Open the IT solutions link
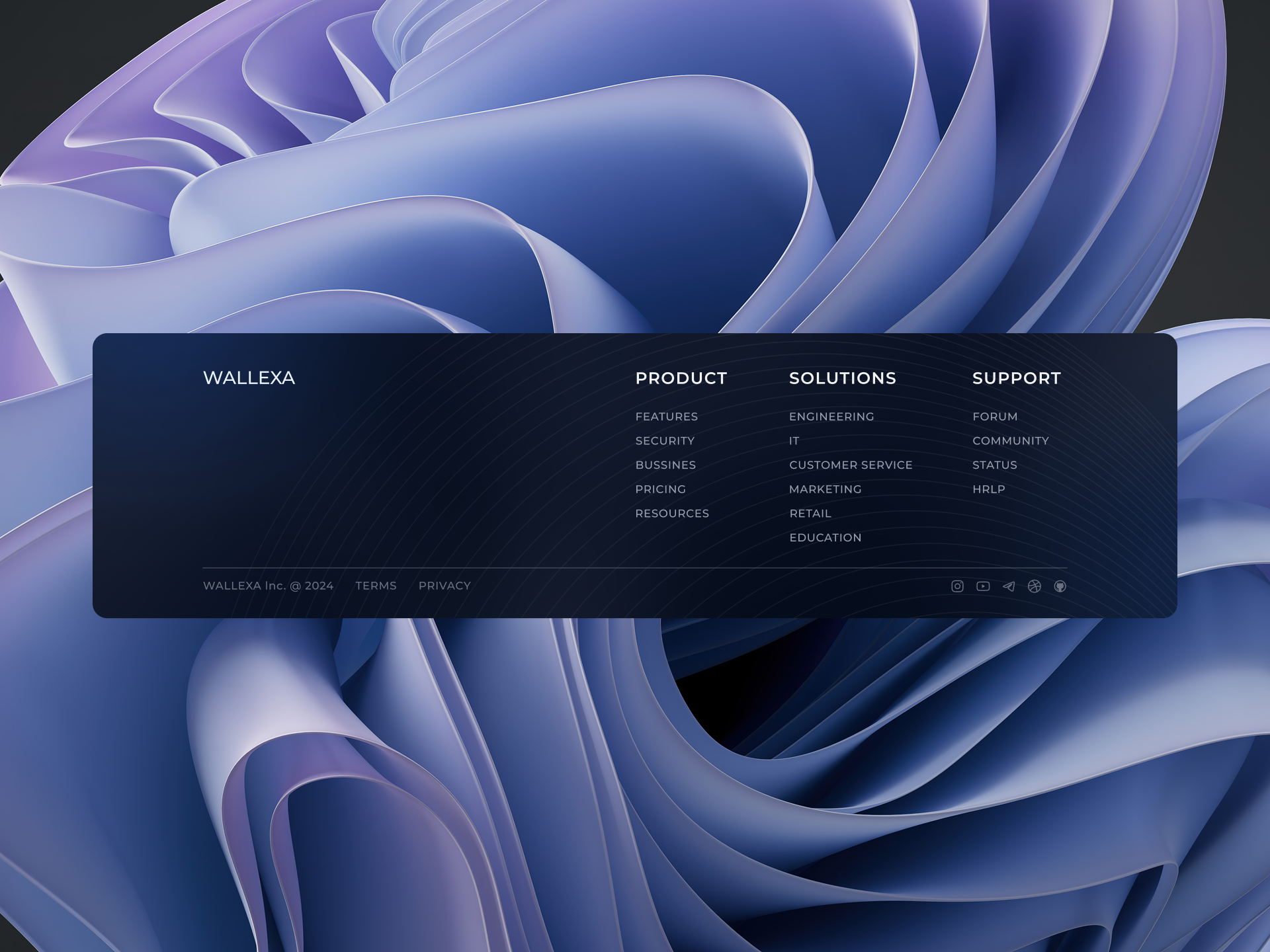This screenshot has width=1270, height=952. 794,441
